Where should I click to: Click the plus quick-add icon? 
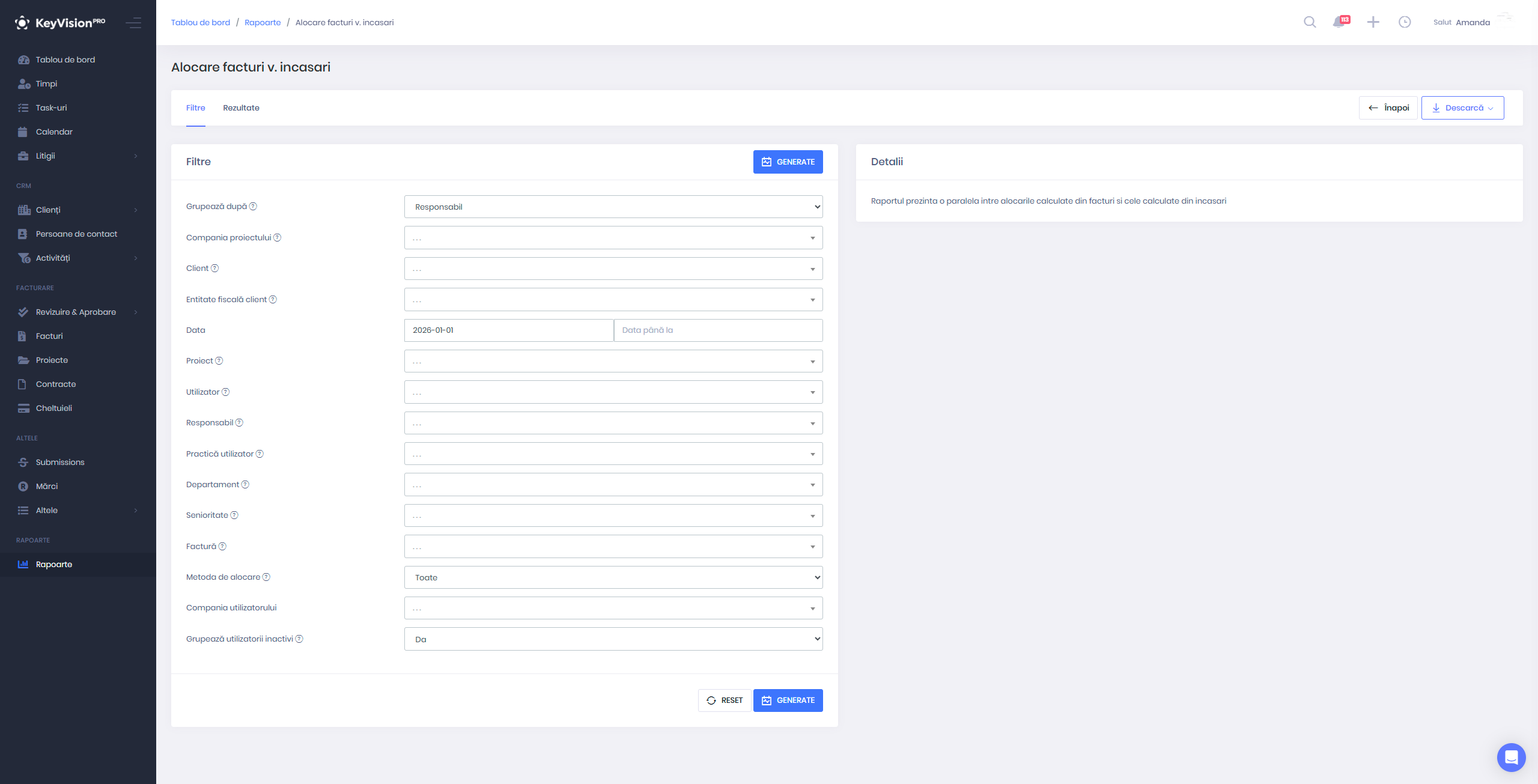(1373, 22)
